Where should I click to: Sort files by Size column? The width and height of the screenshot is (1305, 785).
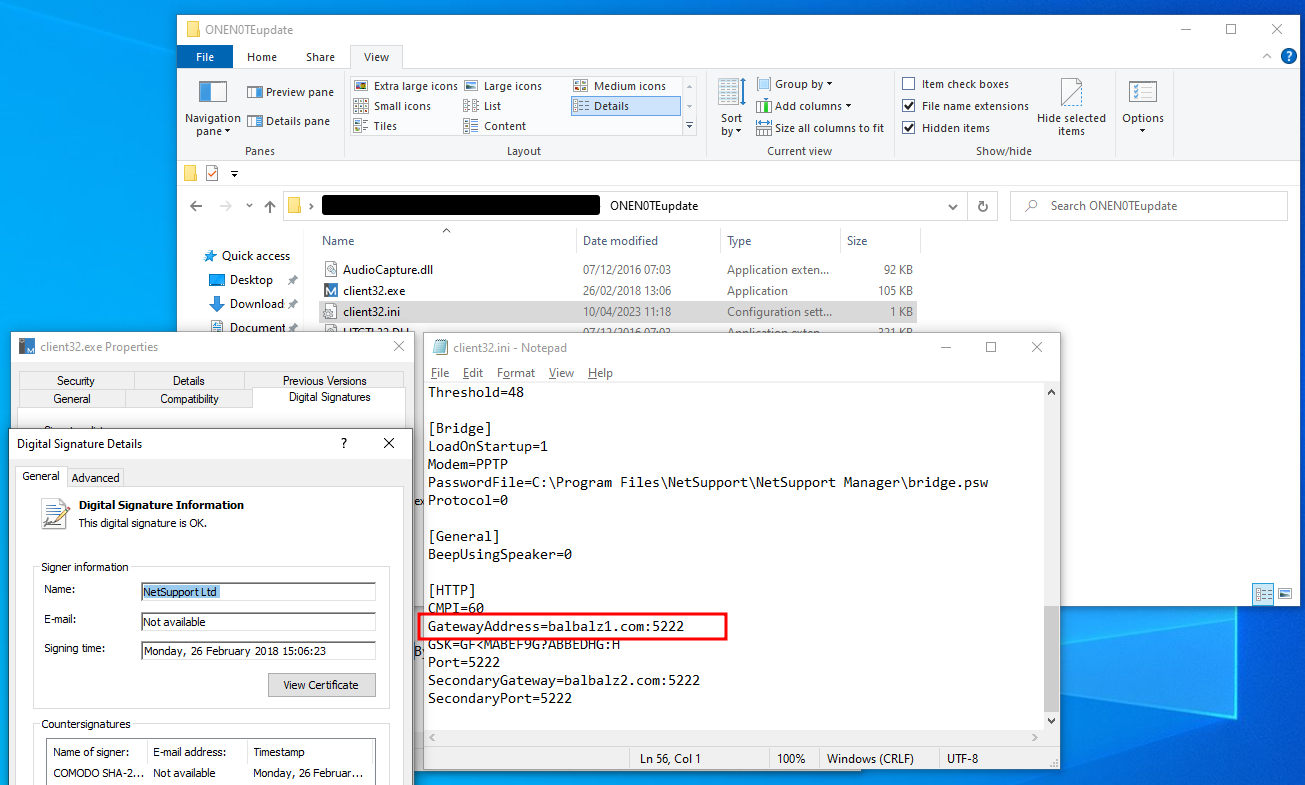pyautogui.click(x=880, y=241)
